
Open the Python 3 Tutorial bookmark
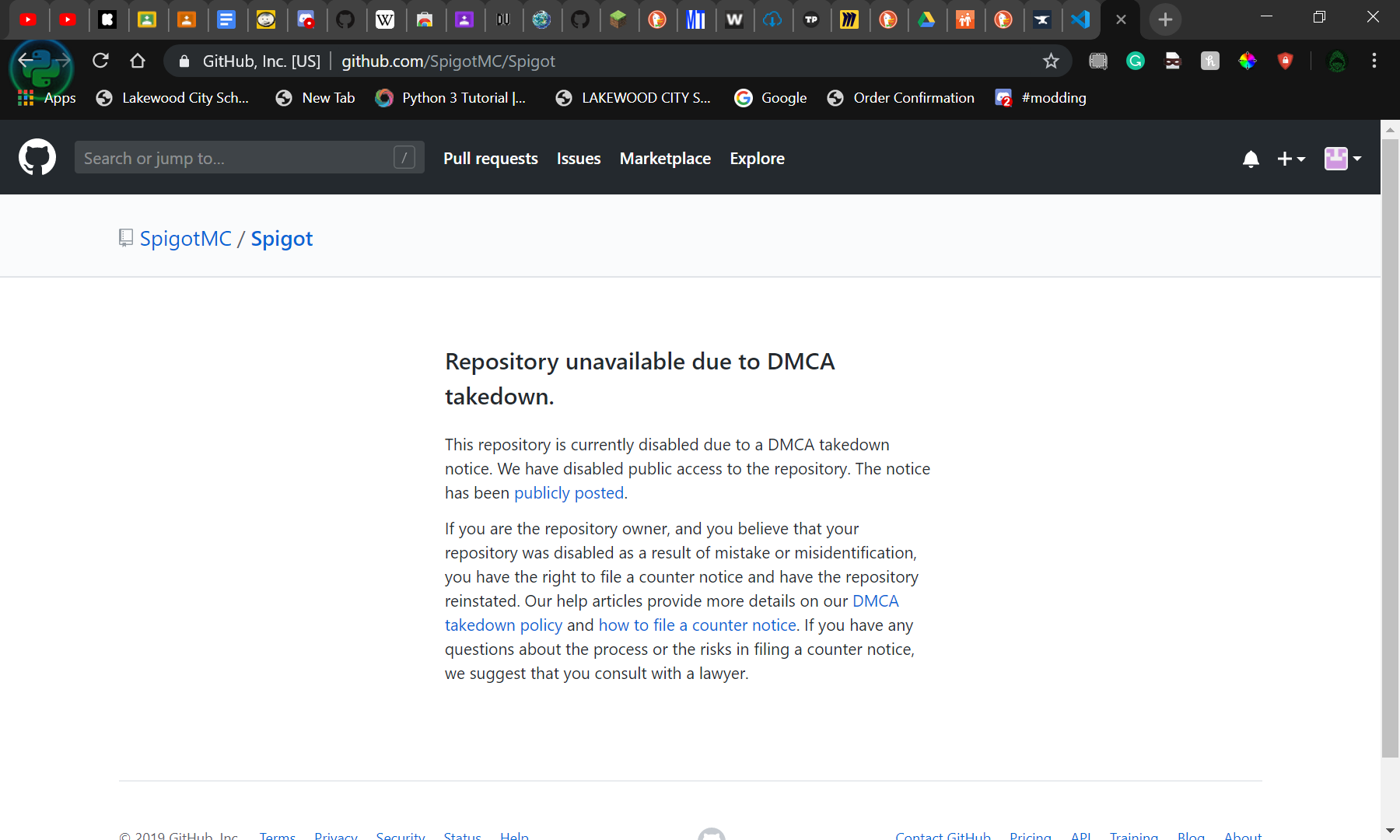click(x=450, y=98)
